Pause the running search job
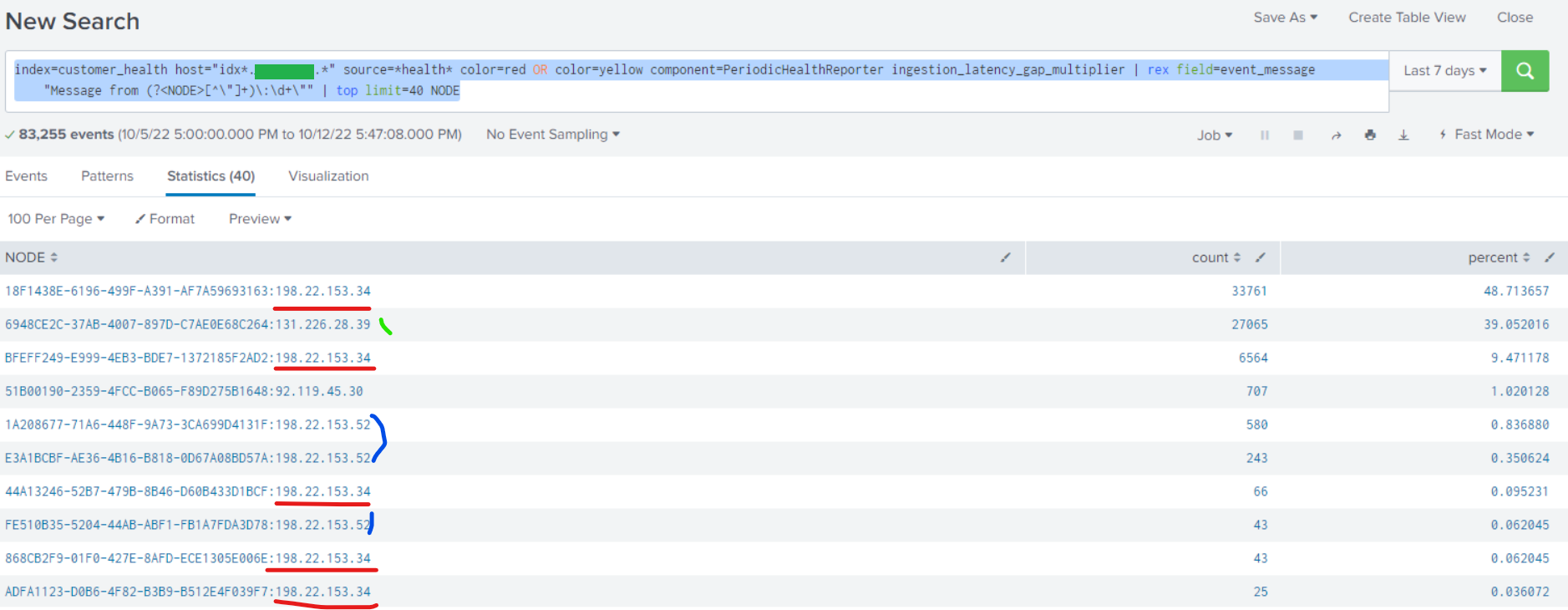The width and height of the screenshot is (1568, 610). [x=1265, y=135]
